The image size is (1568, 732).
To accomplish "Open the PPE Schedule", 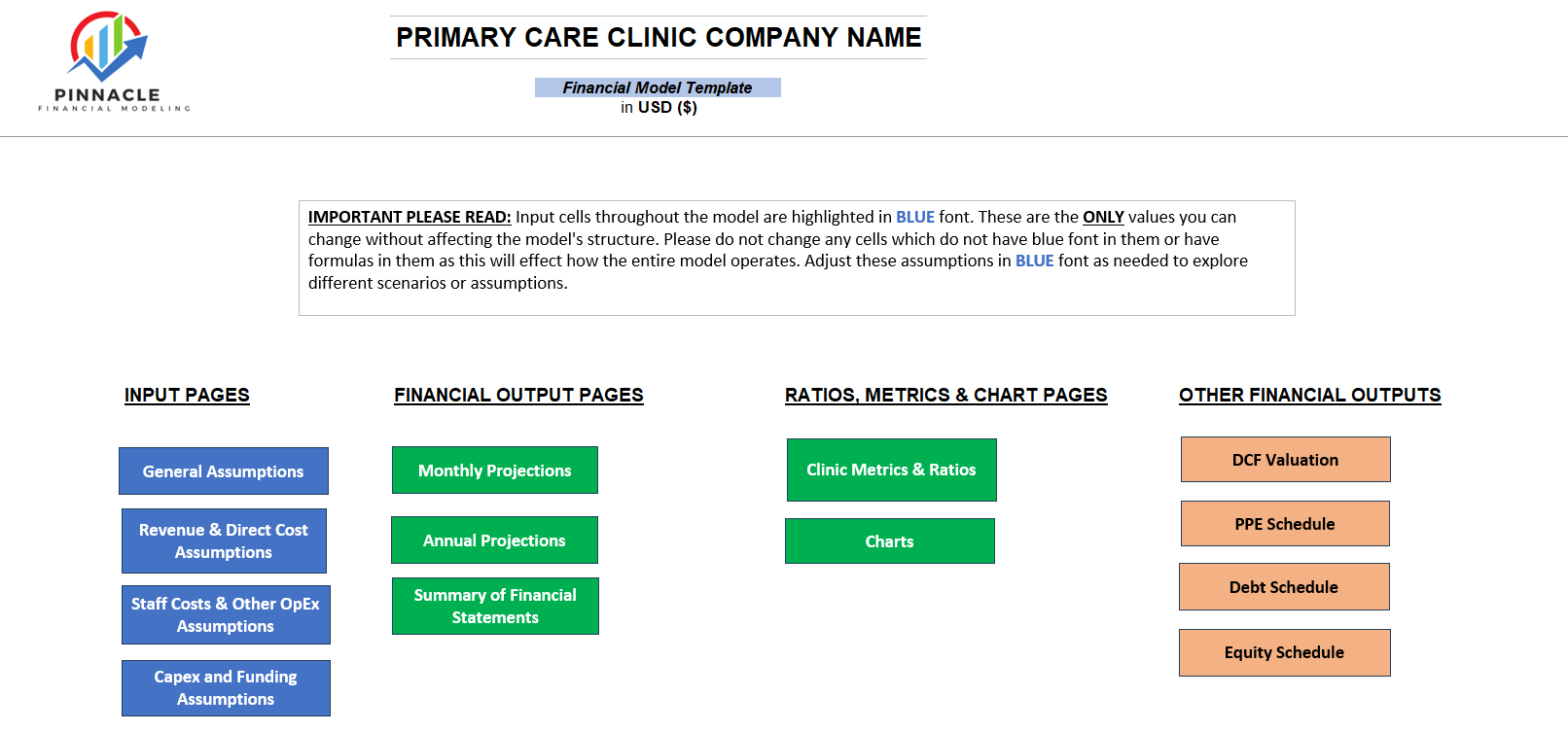I will [1284, 523].
